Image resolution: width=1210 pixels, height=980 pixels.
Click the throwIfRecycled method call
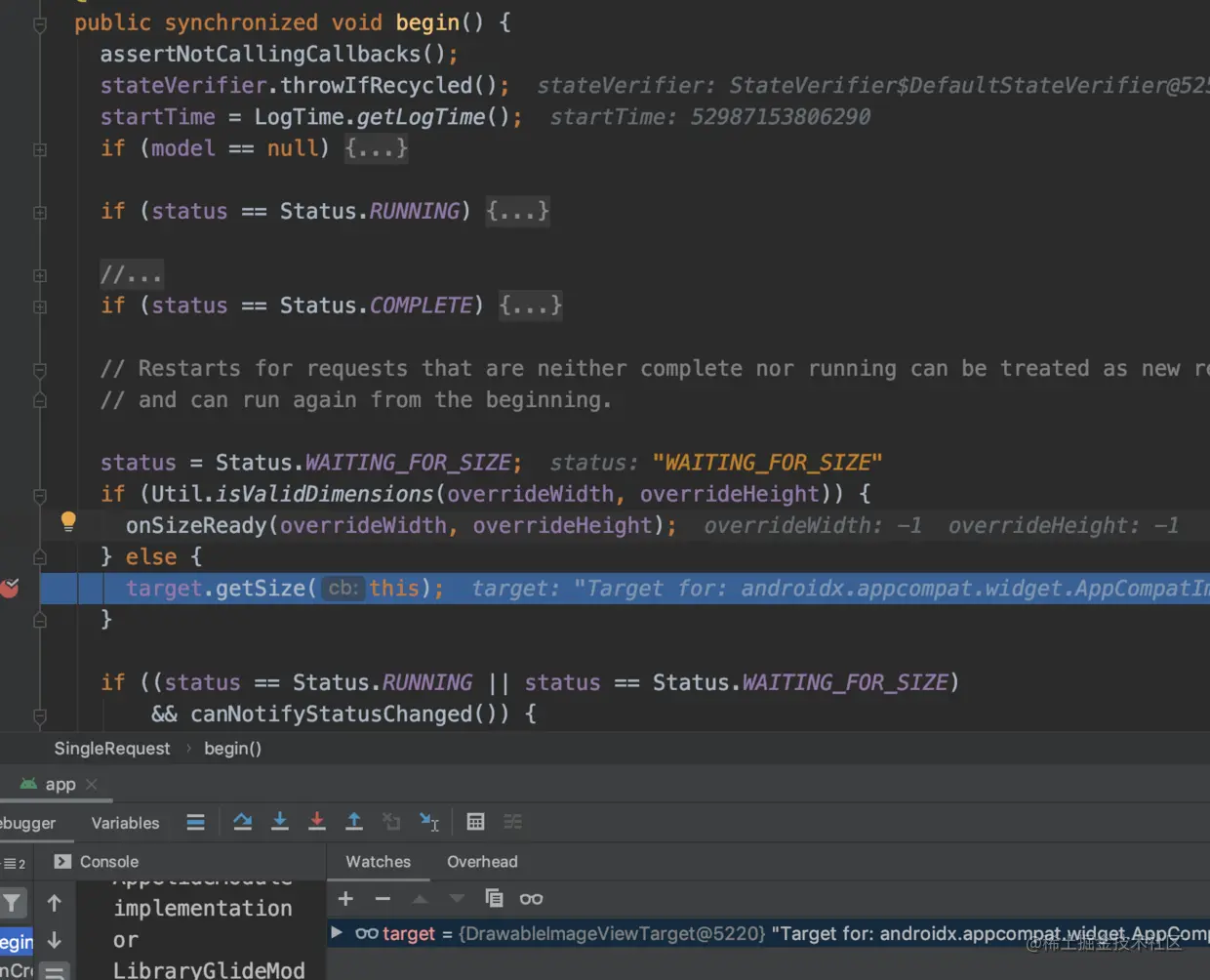tap(376, 86)
